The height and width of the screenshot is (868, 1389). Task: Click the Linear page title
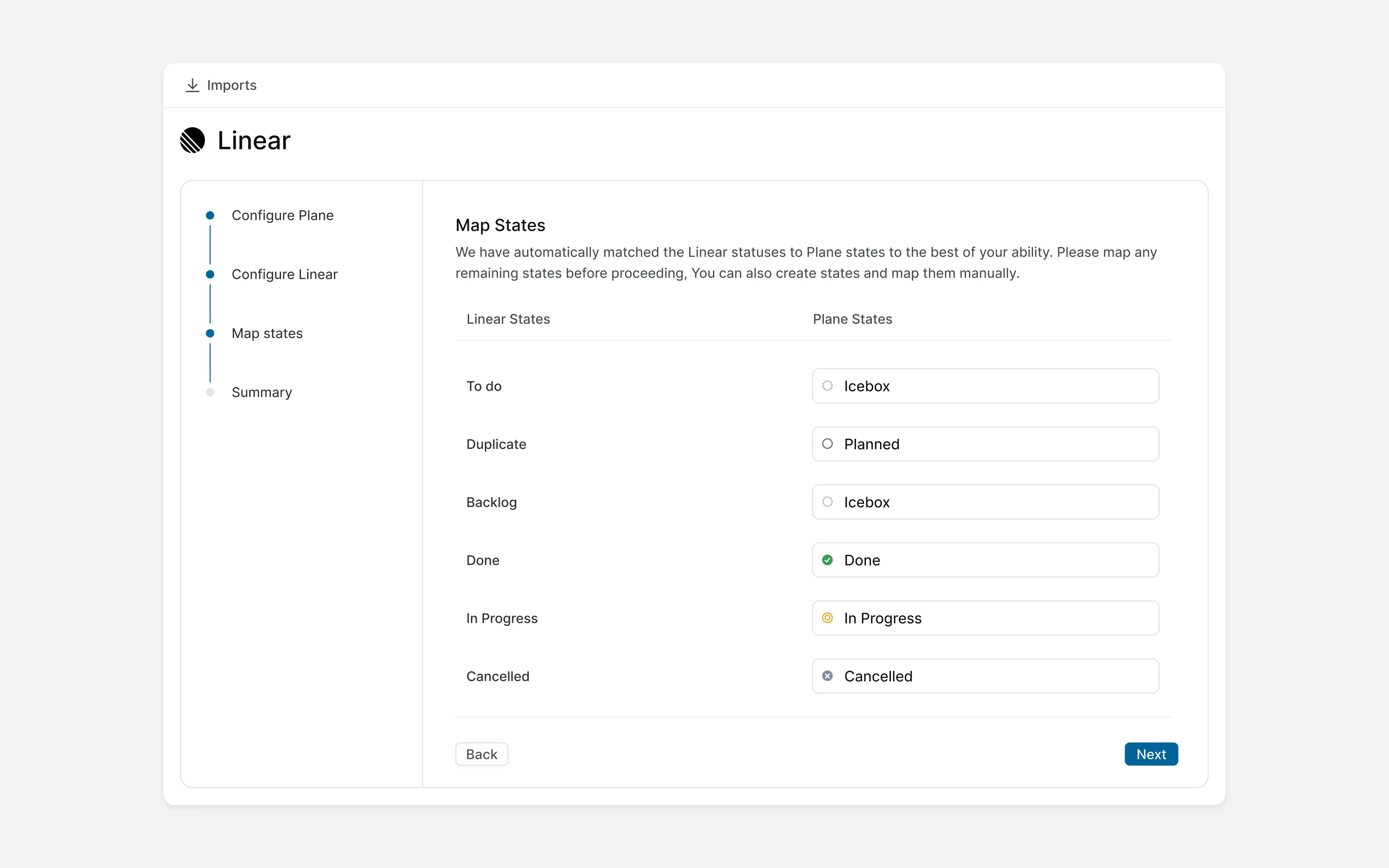pos(254,141)
